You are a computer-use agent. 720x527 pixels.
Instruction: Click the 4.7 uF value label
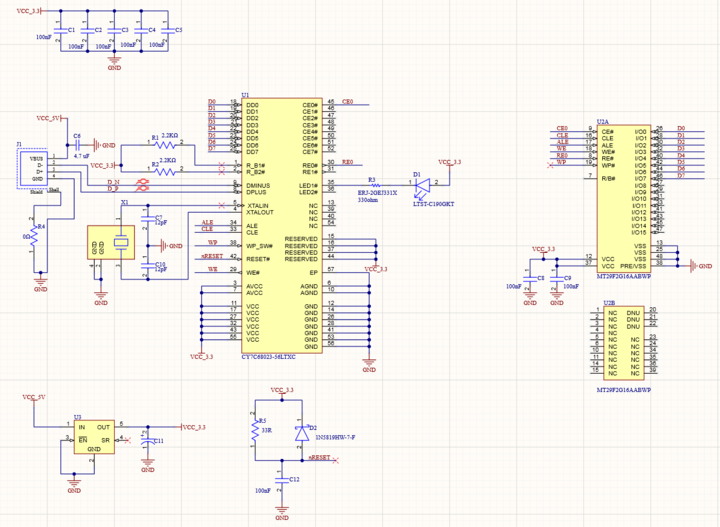click(81, 156)
